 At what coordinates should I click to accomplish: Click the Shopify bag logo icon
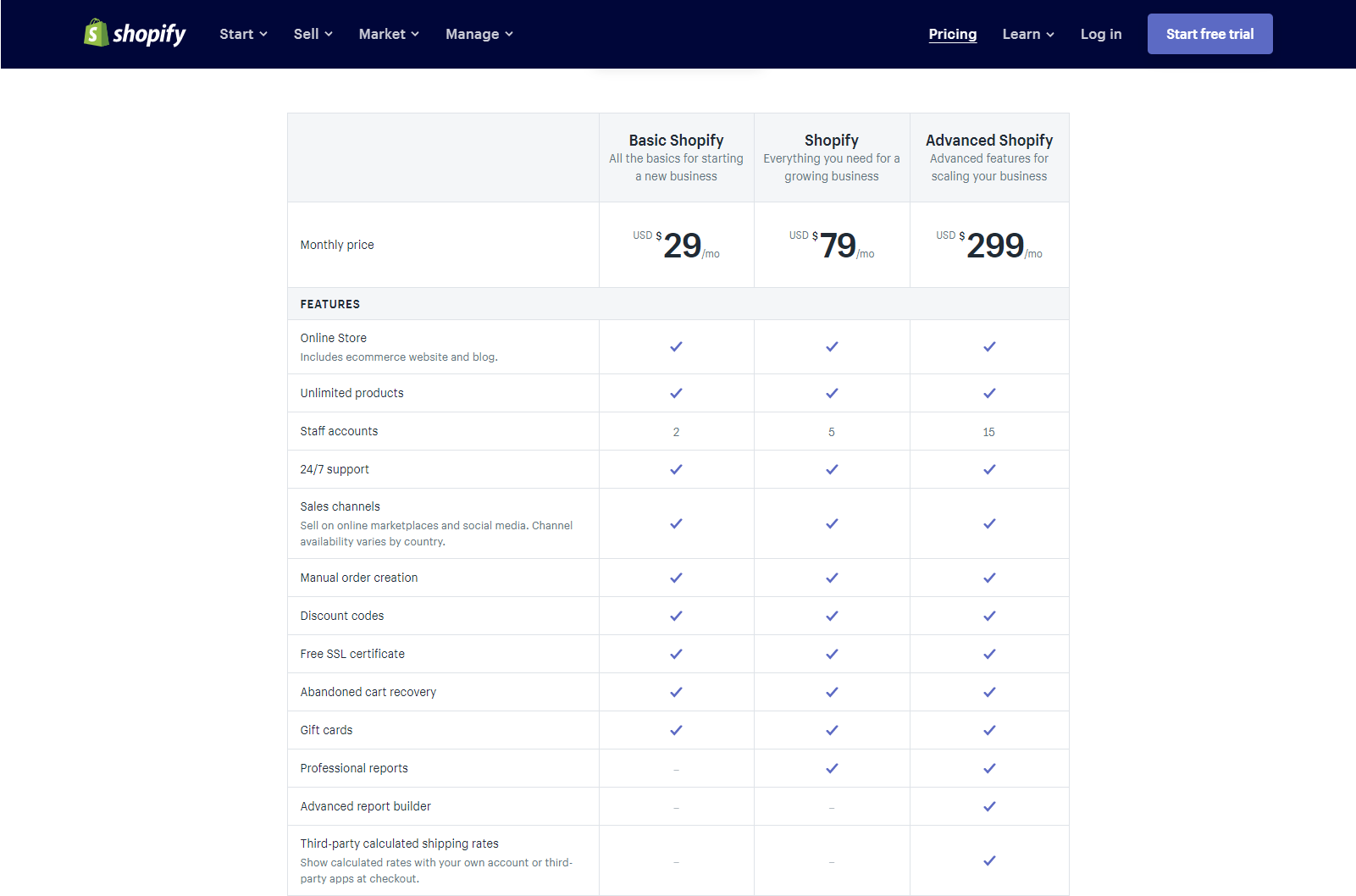pyautogui.click(x=96, y=33)
